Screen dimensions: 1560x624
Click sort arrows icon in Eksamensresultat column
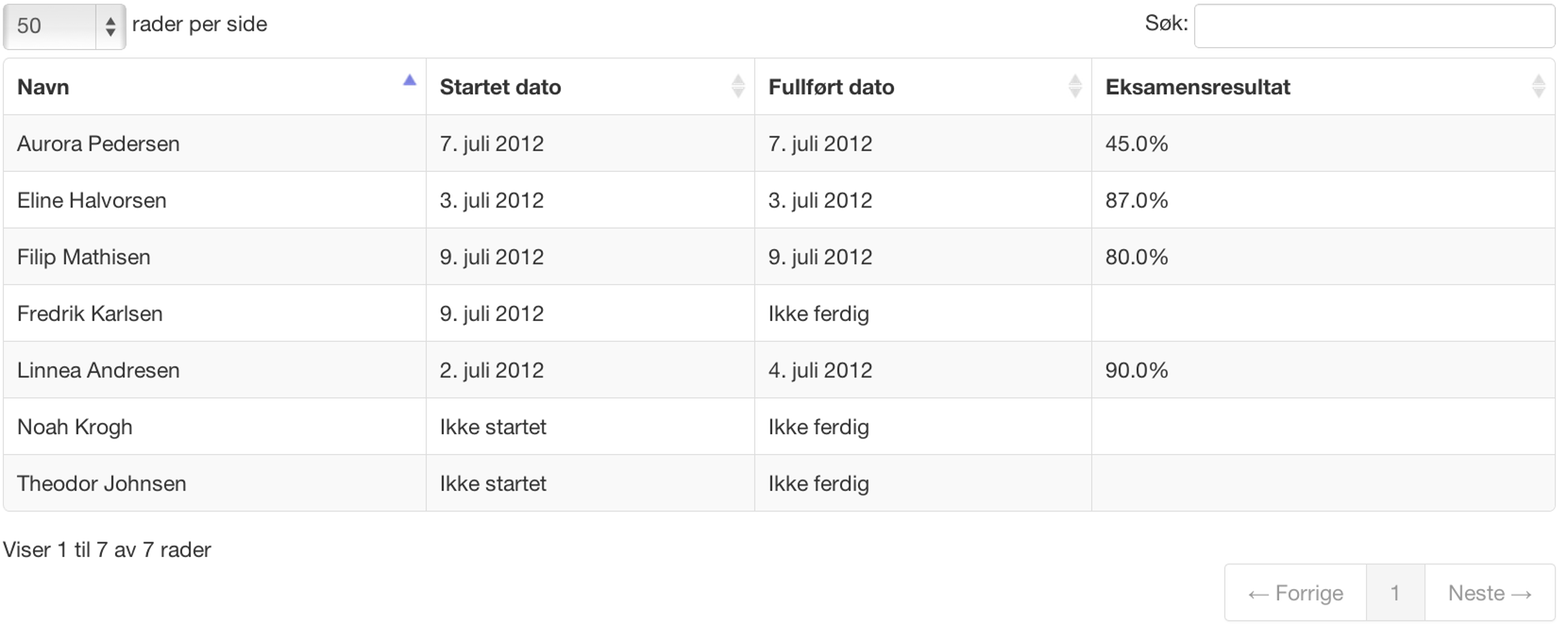[1539, 87]
